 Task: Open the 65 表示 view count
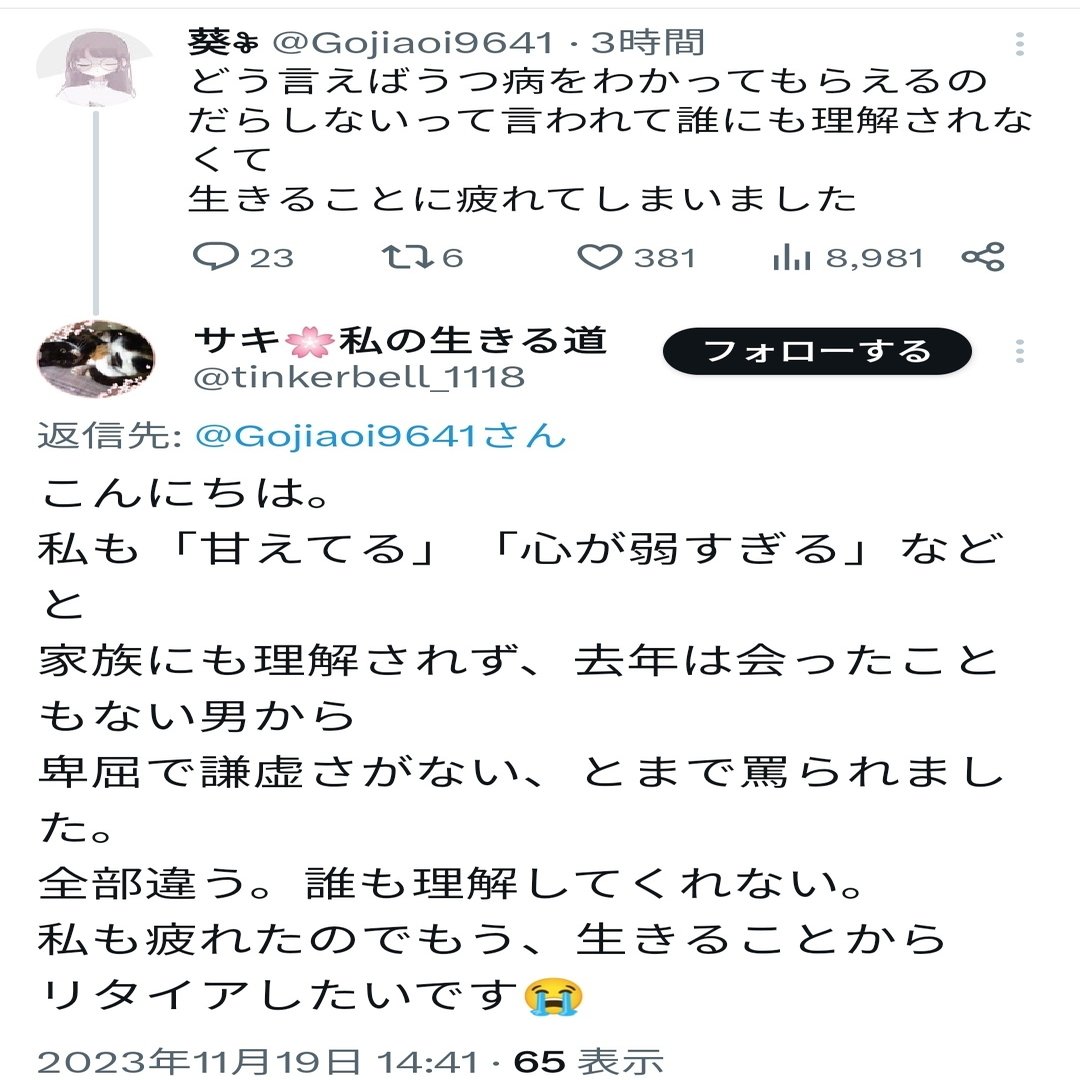click(588, 1061)
